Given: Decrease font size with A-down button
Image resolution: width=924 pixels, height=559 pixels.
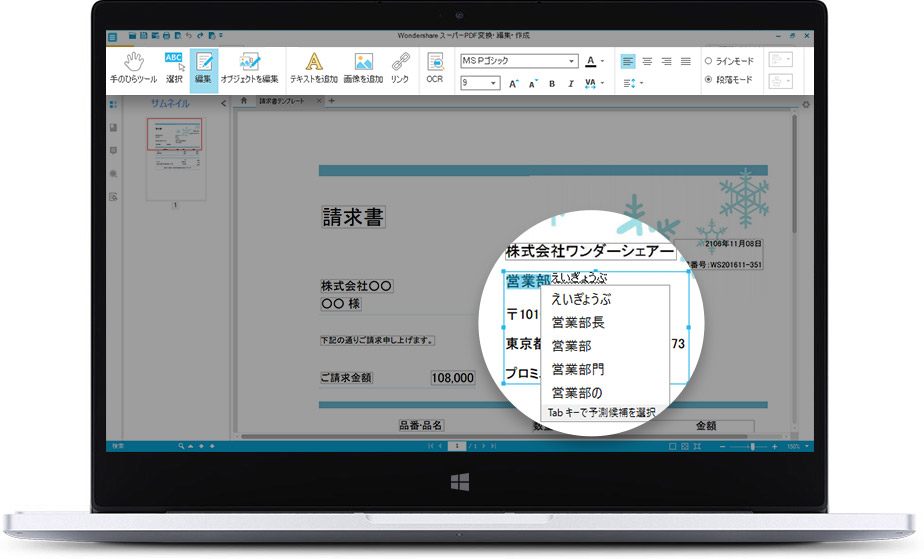Looking at the screenshot, I should (x=533, y=84).
